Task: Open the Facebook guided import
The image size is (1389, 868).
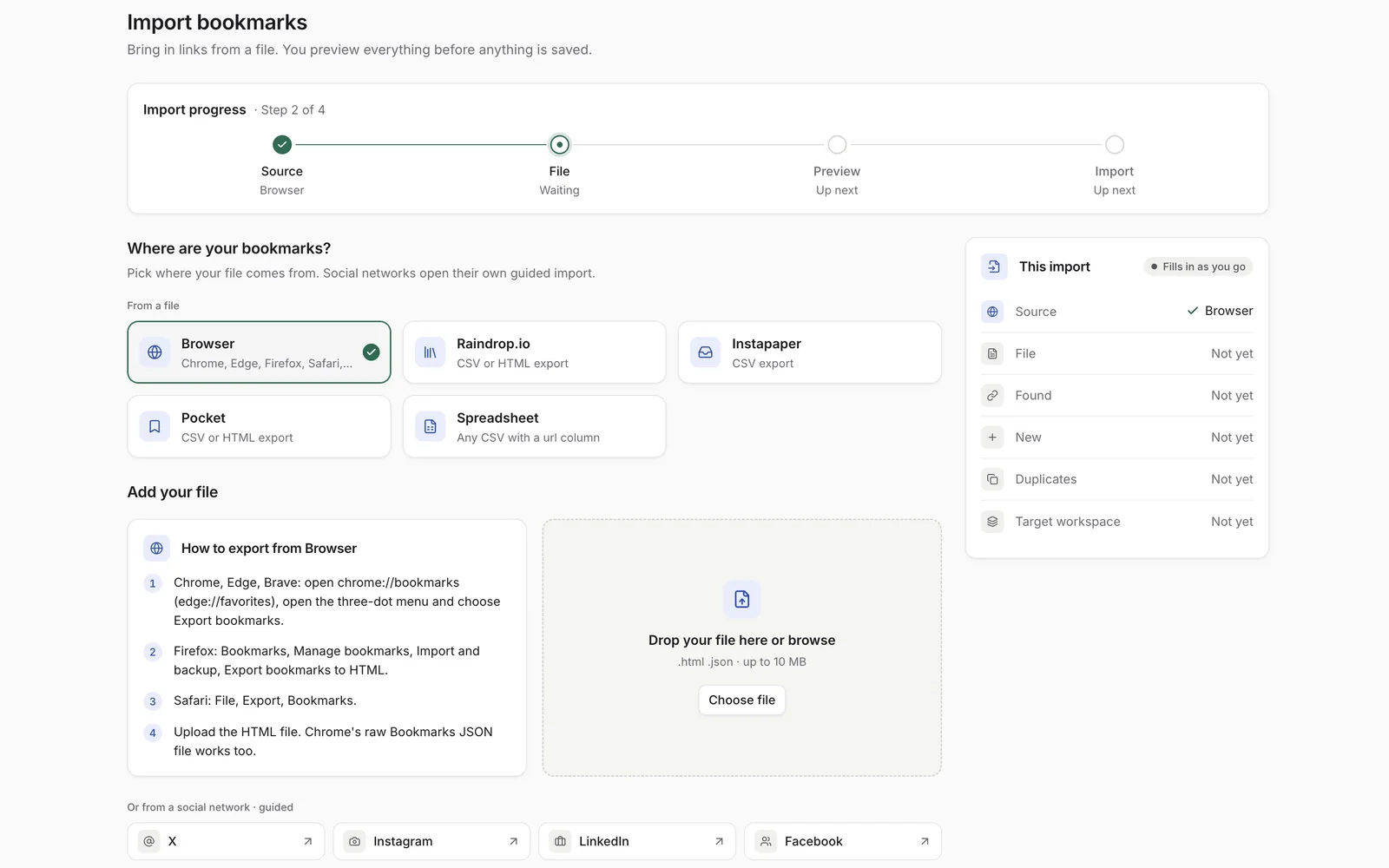Action: point(843,841)
